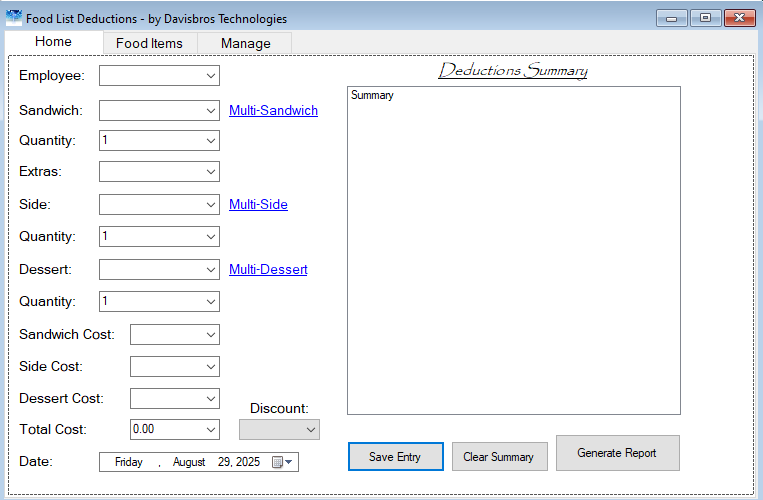Screen dimensions: 763x500
Task: Open the Discount dropdown
Action: pyautogui.click(x=279, y=429)
